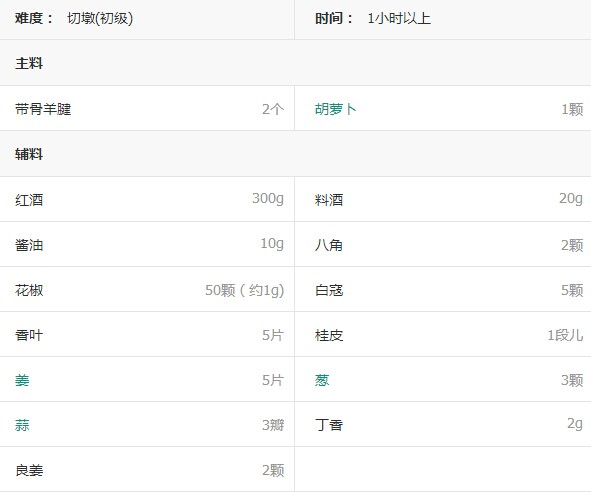Click the 主料 section header
This screenshot has width=591, height=492.
coord(29,63)
